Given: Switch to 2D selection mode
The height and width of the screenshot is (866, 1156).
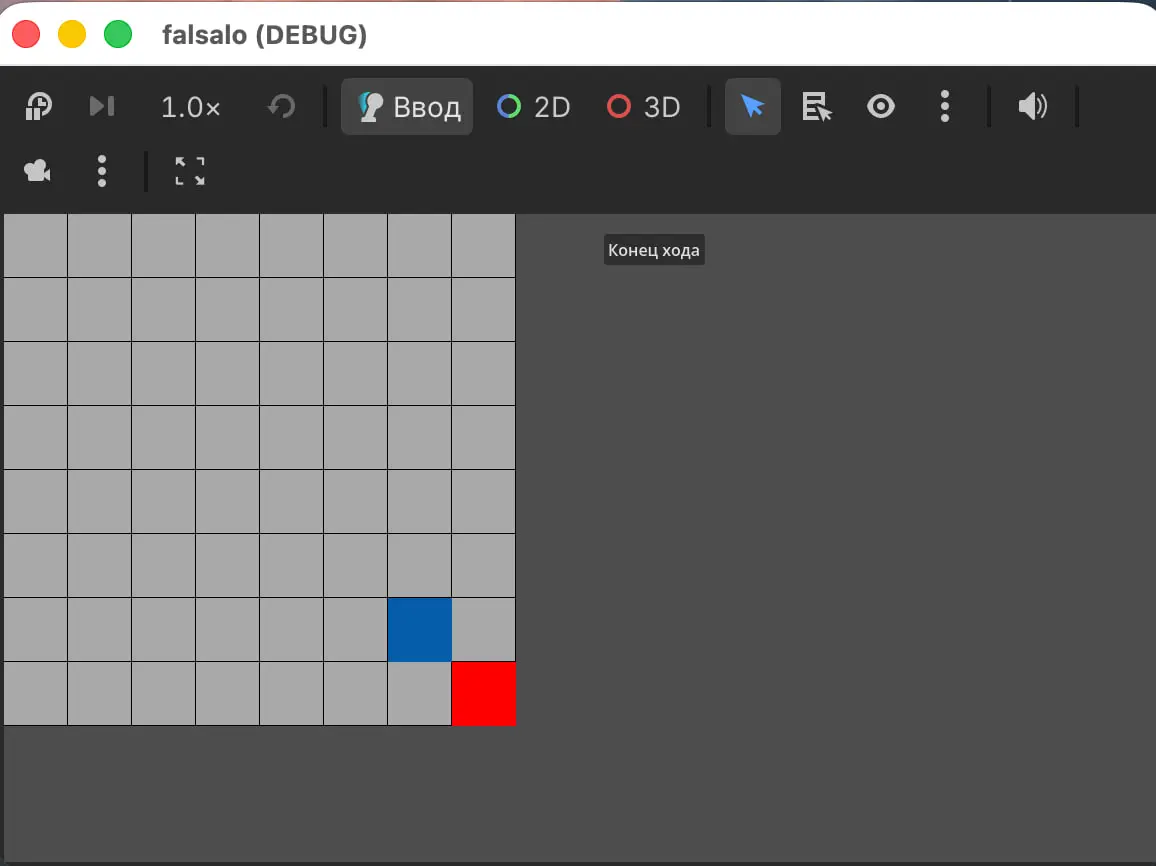Looking at the screenshot, I should (x=534, y=107).
